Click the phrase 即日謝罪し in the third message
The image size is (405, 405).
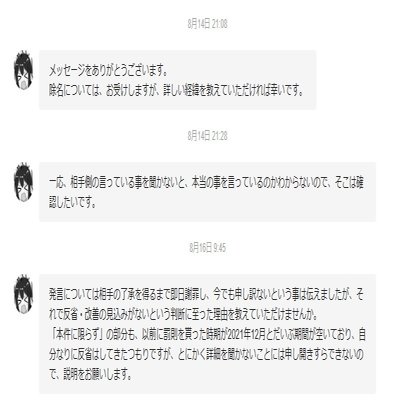click(189, 295)
